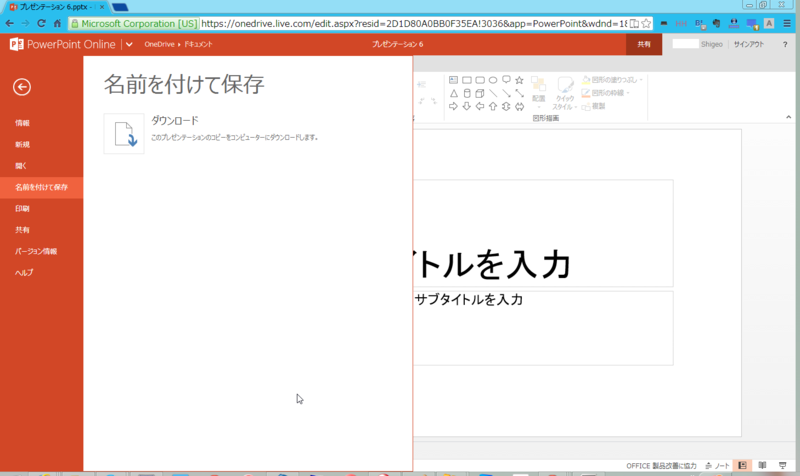Select the up-down block arrow shape
Screen dimensions: 800x476
[506, 106]
